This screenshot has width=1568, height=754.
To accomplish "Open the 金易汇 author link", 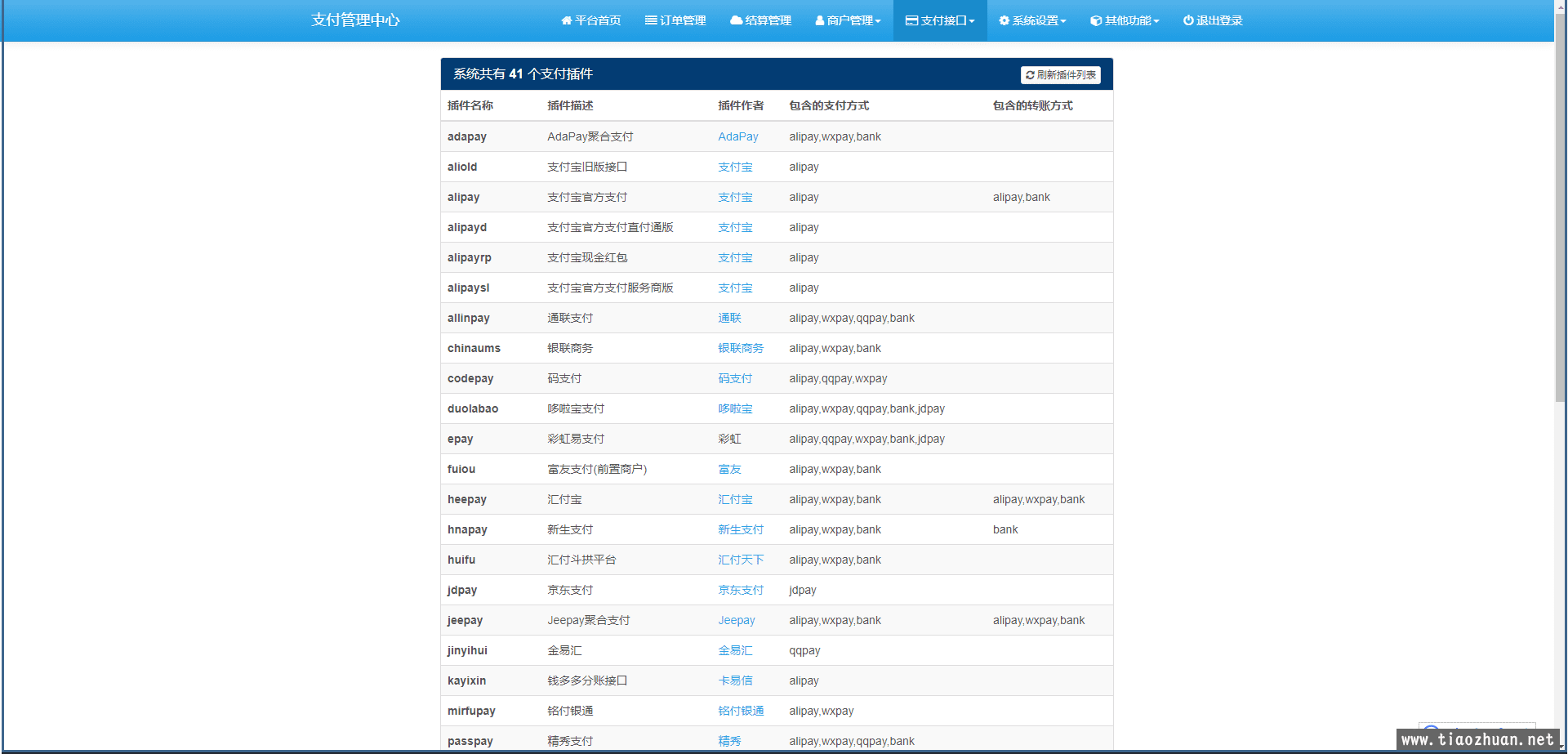I will click(x=735, y=650).
